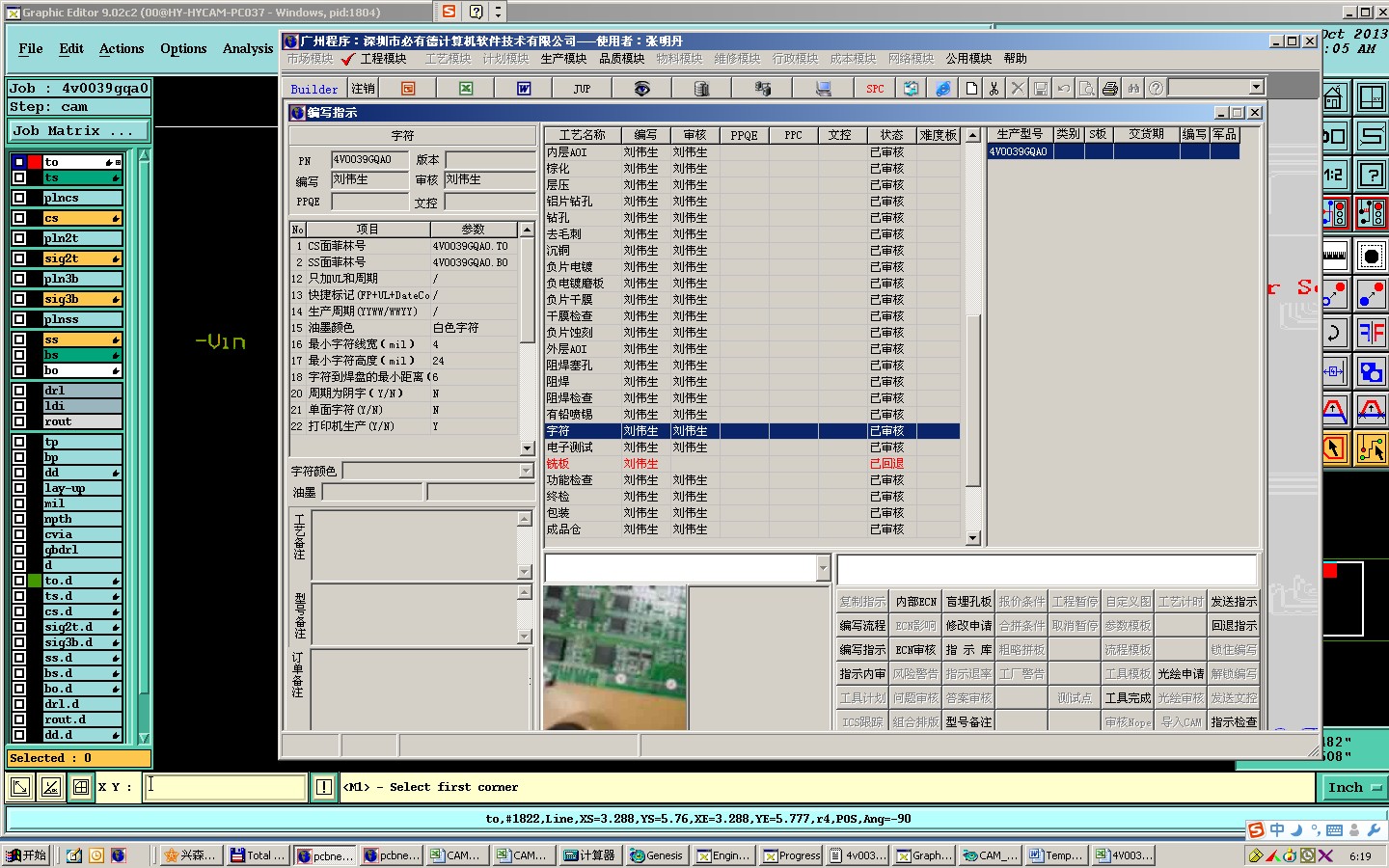Click the binoculars find icon
The width and height of the screenshot is (1389, 868).
click(x=1133, y=88)
